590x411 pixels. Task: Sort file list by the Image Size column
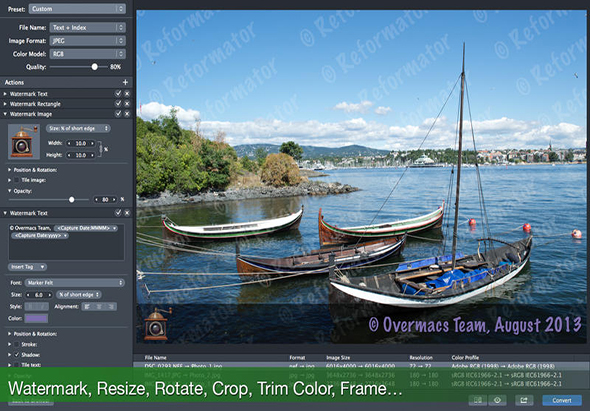tap(338, 358)
